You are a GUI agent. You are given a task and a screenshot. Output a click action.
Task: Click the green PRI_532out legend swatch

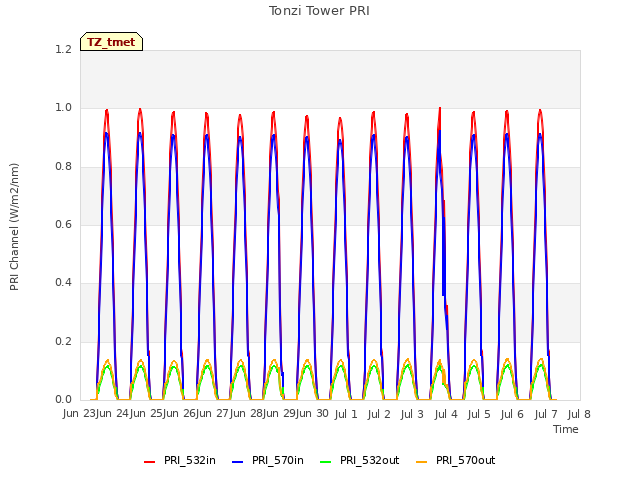[x=326, y=461]
